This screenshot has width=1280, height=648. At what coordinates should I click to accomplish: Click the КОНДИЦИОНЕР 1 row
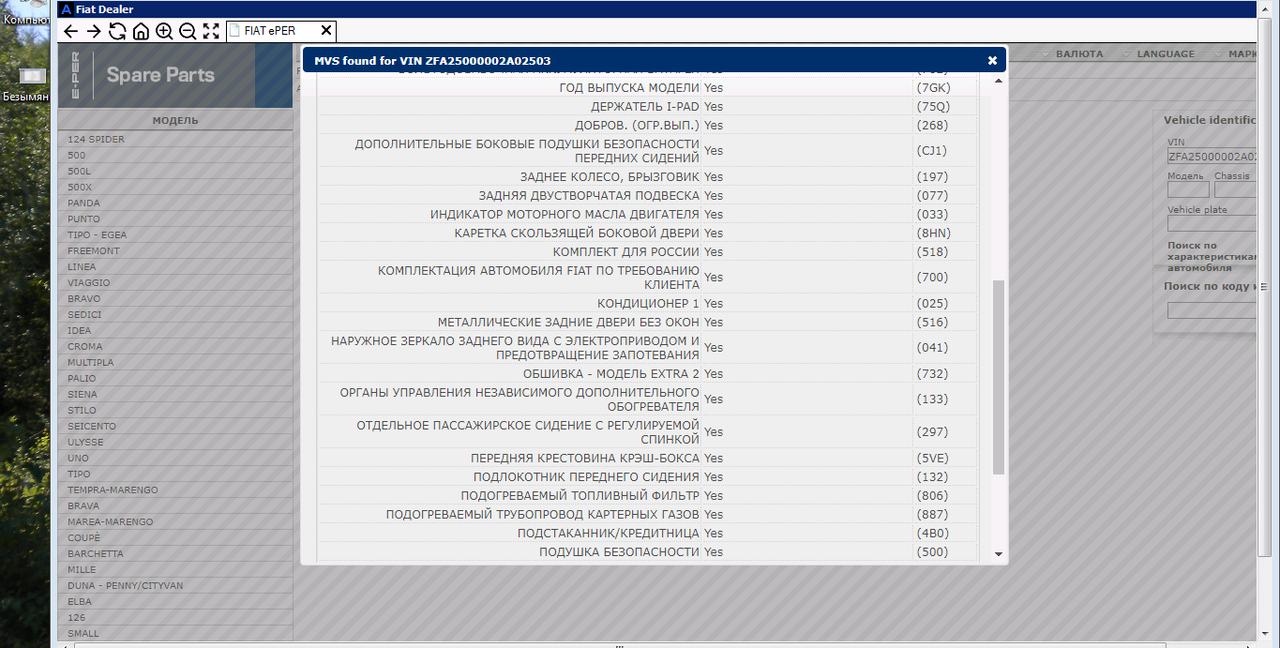click(647, 303)
